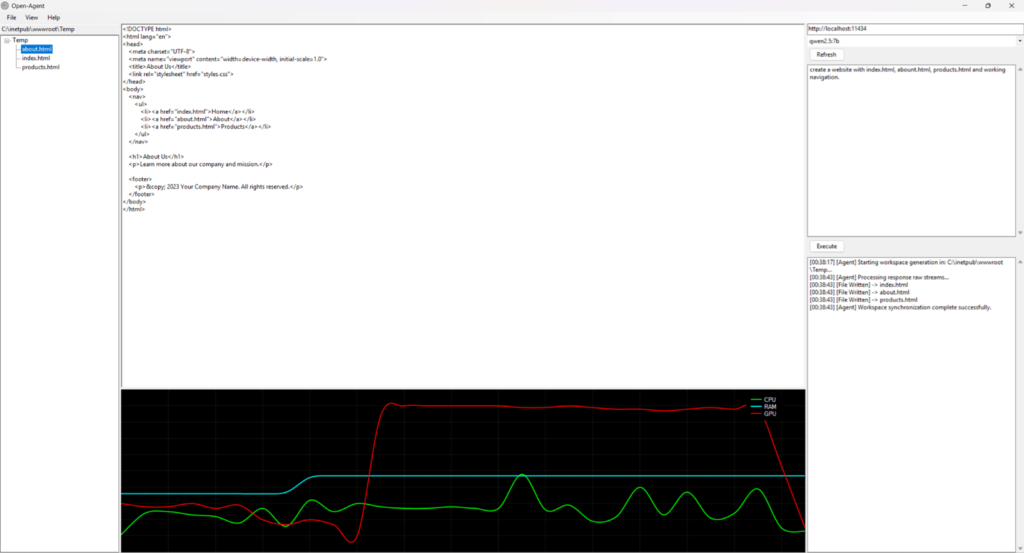Select about.html in the file tree
The image size is (1024, 553).
tap(37, 49)
